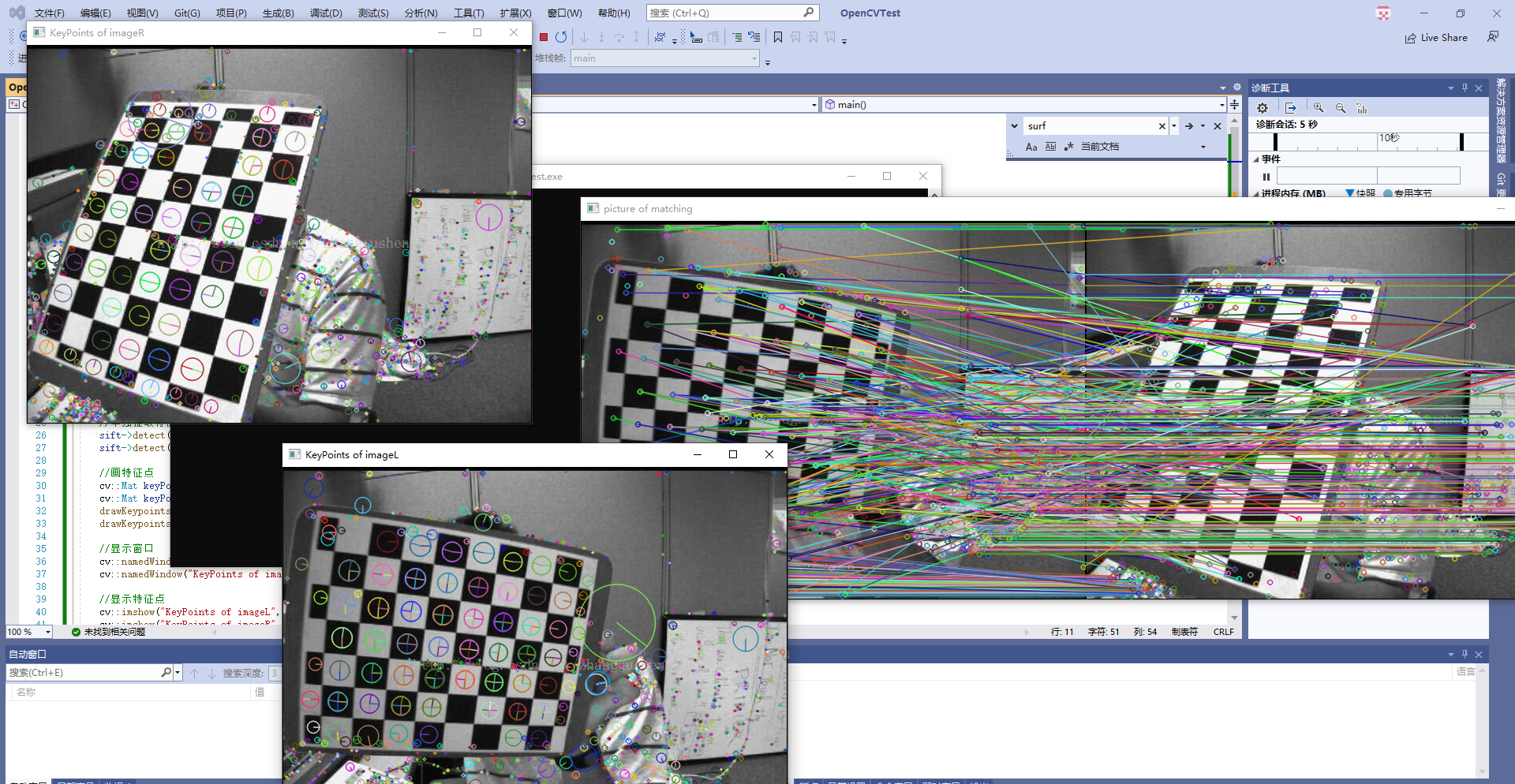Click the increase indent toolbar icon
1515x784 pixels.
[x=736, y=37]
